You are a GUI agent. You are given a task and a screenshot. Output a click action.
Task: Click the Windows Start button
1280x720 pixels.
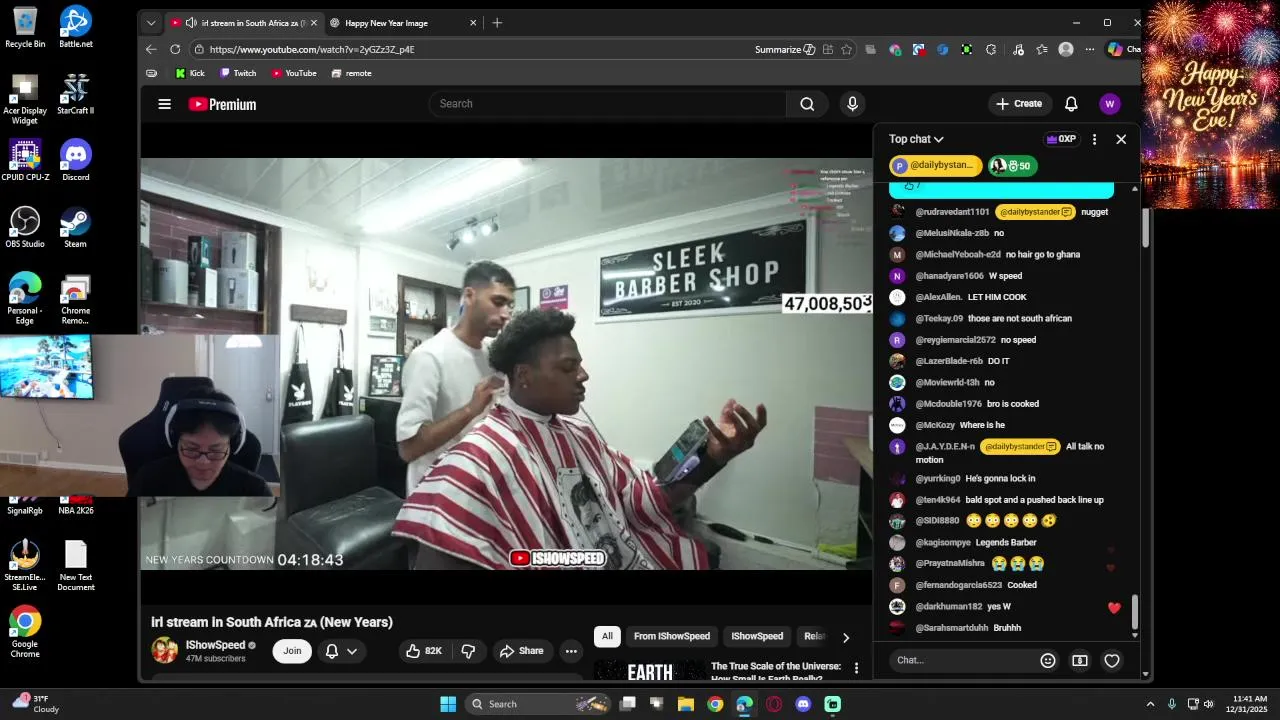[x=448, y=704]
